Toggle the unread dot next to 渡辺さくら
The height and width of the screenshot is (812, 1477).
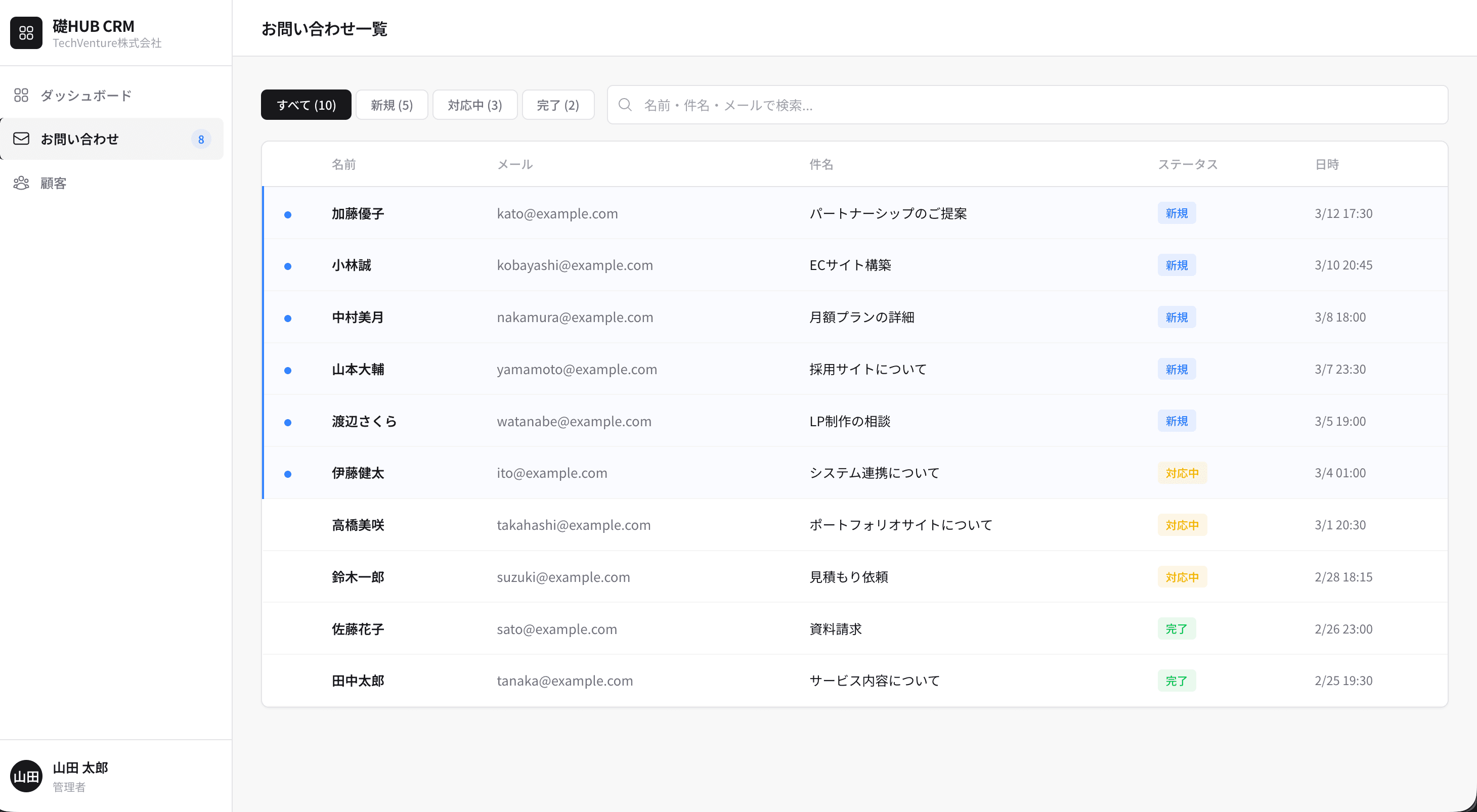tap(288, 422)
